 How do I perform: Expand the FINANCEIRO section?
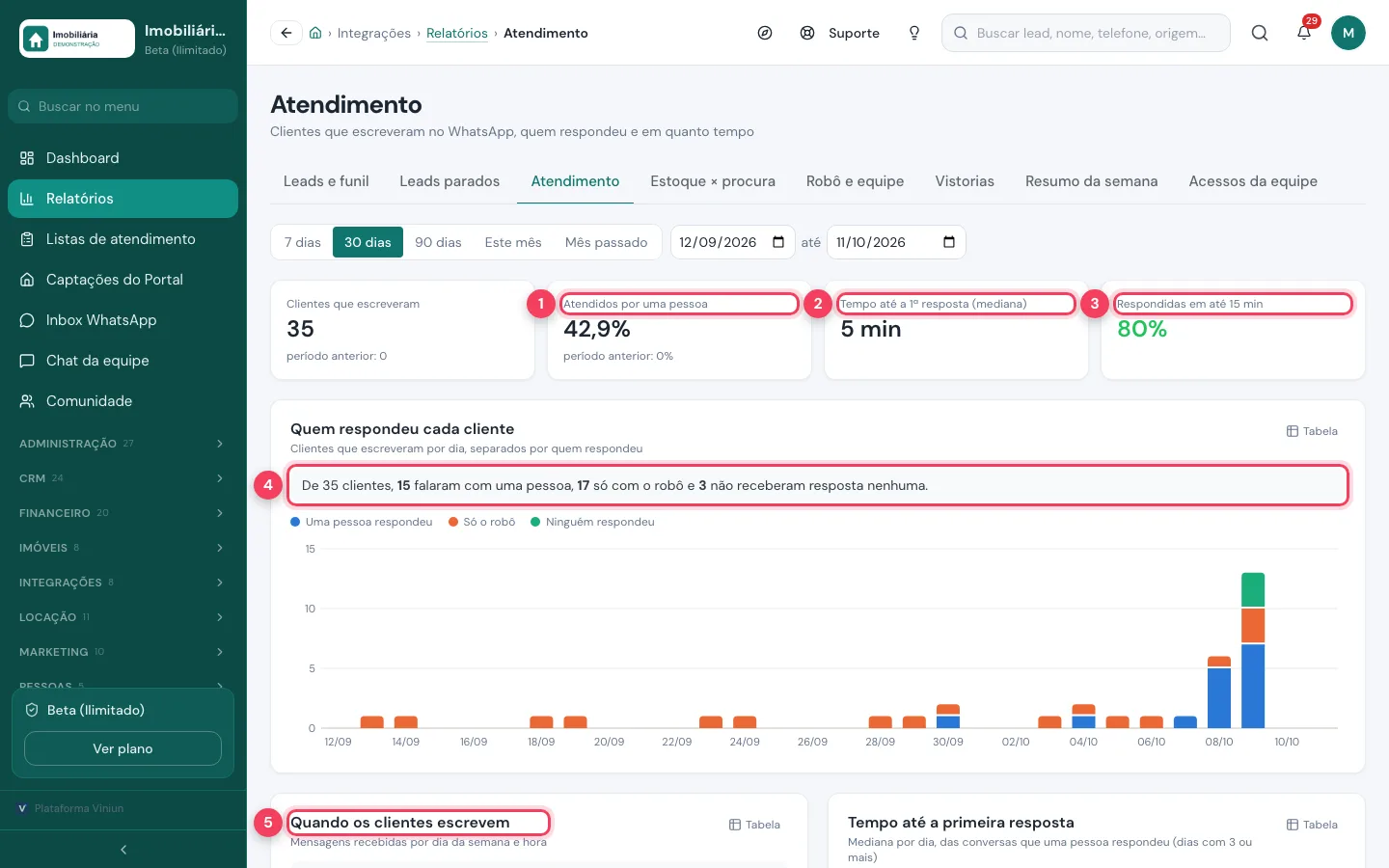pos(123,513)
